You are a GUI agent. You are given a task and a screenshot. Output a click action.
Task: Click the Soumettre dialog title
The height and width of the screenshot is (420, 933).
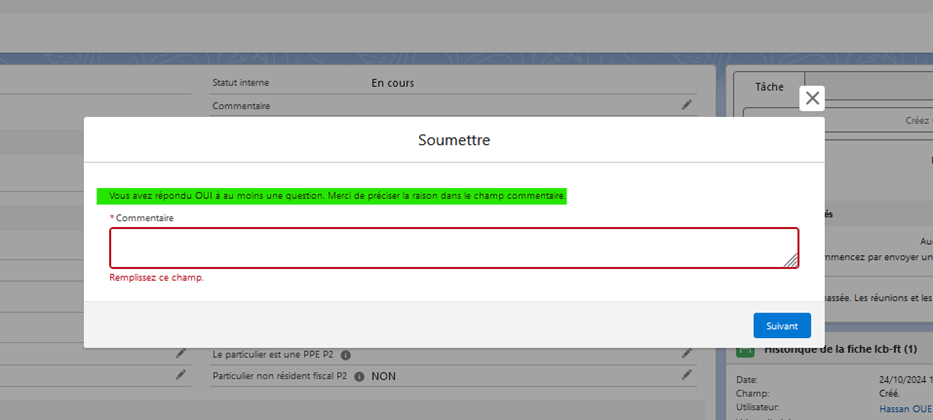coord(454,140)
